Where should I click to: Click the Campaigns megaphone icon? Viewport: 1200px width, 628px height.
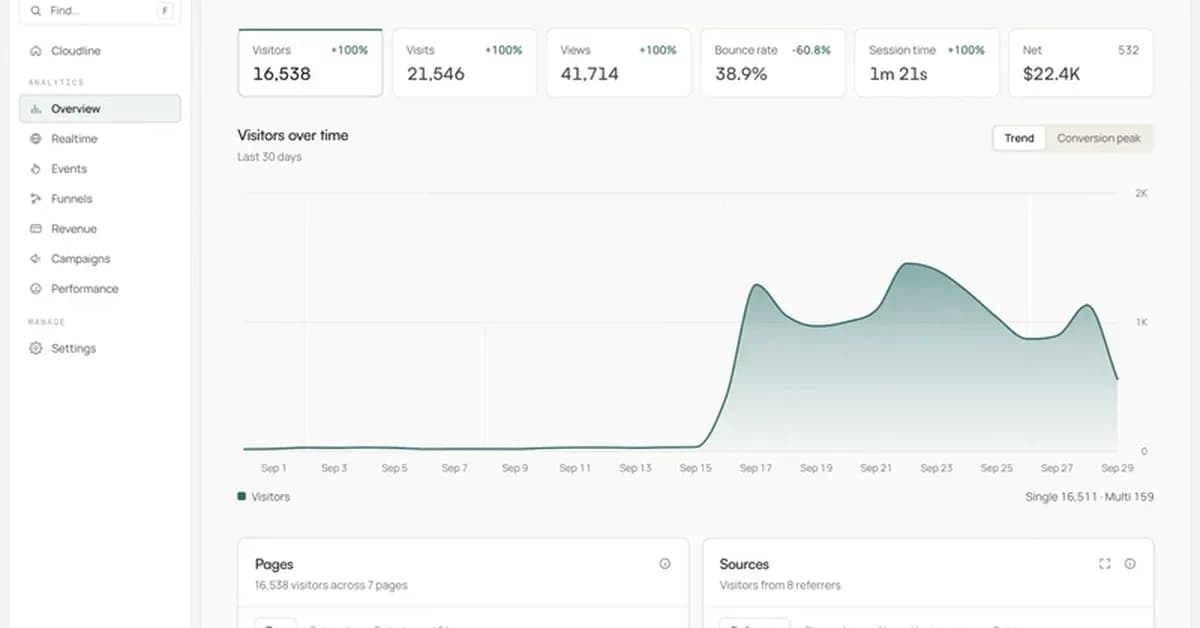click(x=36, y=259)
